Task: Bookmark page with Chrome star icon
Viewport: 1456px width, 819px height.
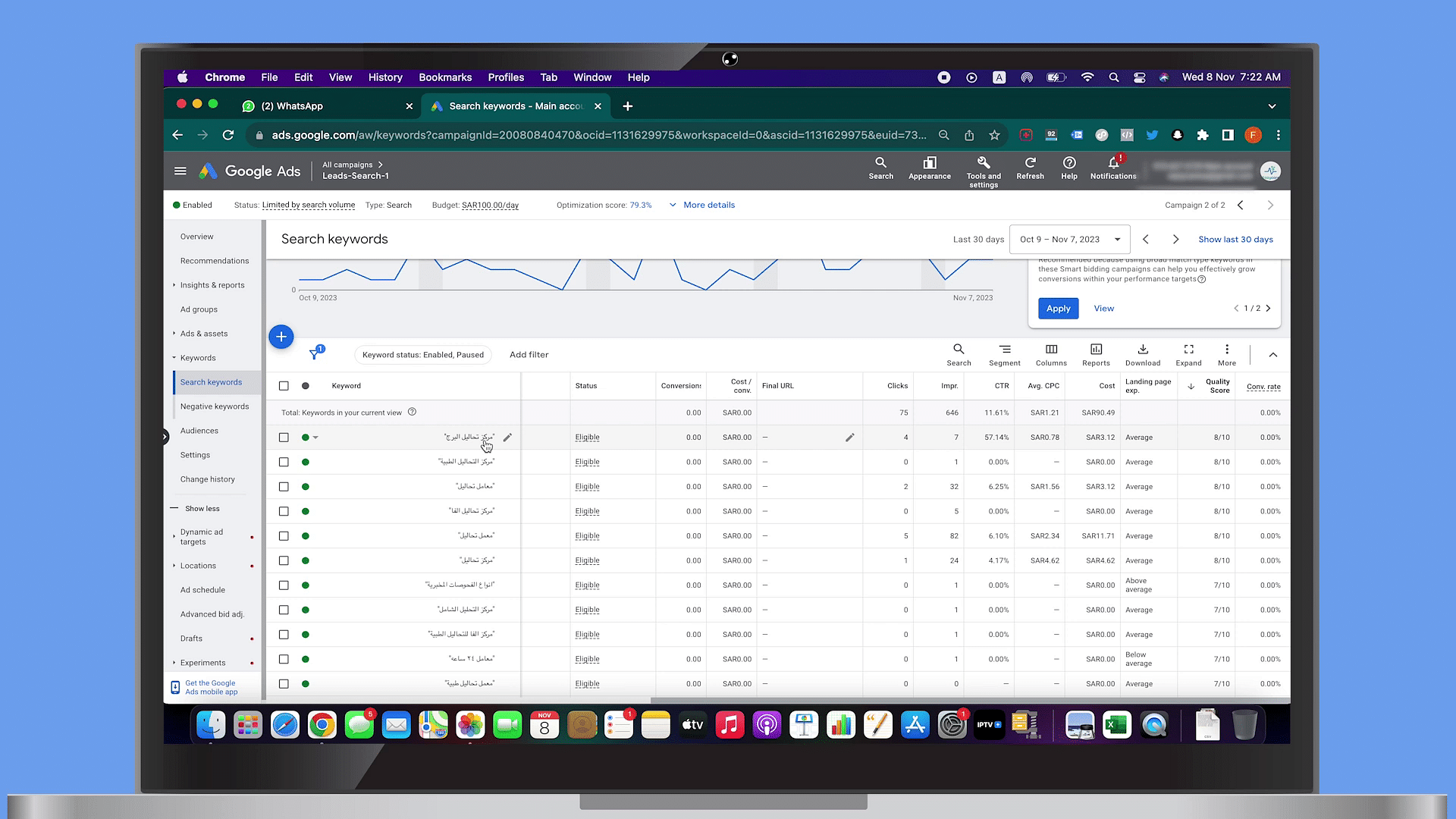Action: tap(994, 135)
